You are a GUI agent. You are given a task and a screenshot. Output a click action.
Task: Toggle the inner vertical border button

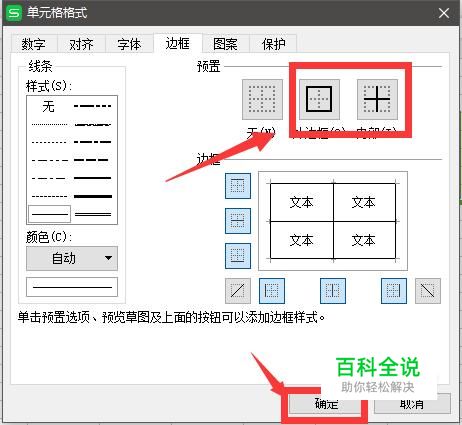(x=333, y=291)
